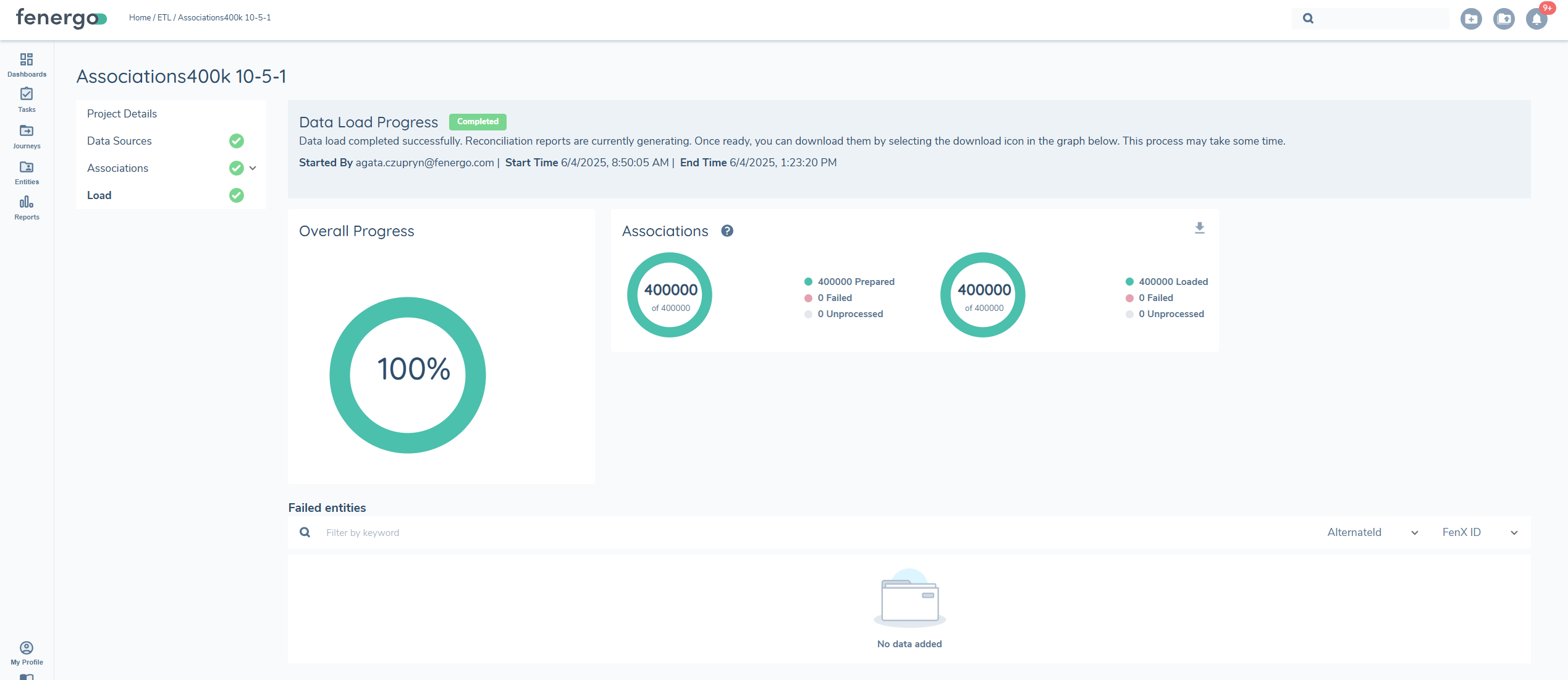
Task: Expand the Associations step chevron
Action: (x=253, y=168)
